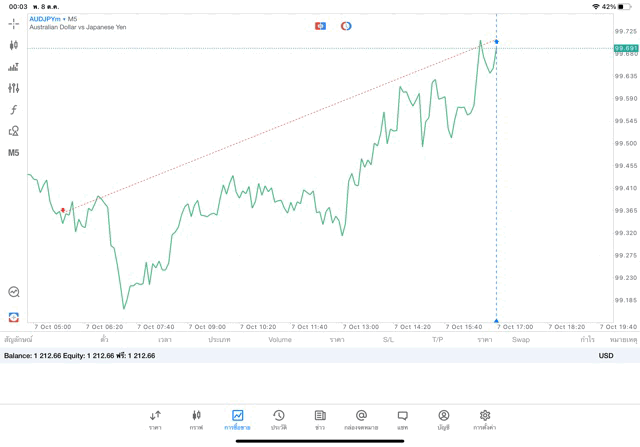Open the chart type candlestick icon
This screenshot has height=447, width=640.
coord(14,45)
